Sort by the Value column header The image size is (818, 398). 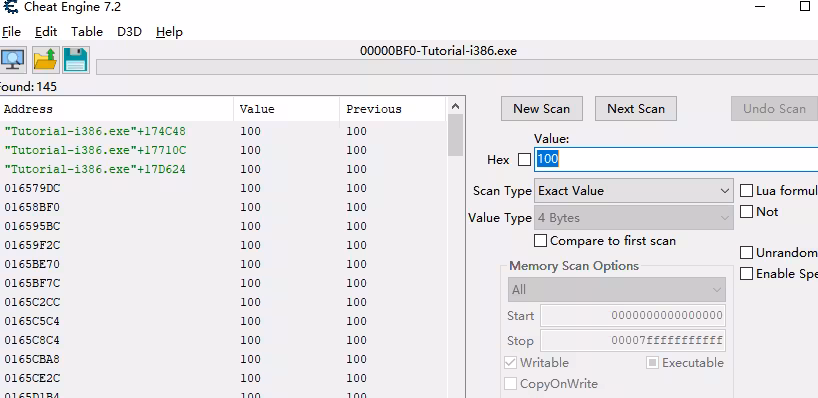(286, 109)
